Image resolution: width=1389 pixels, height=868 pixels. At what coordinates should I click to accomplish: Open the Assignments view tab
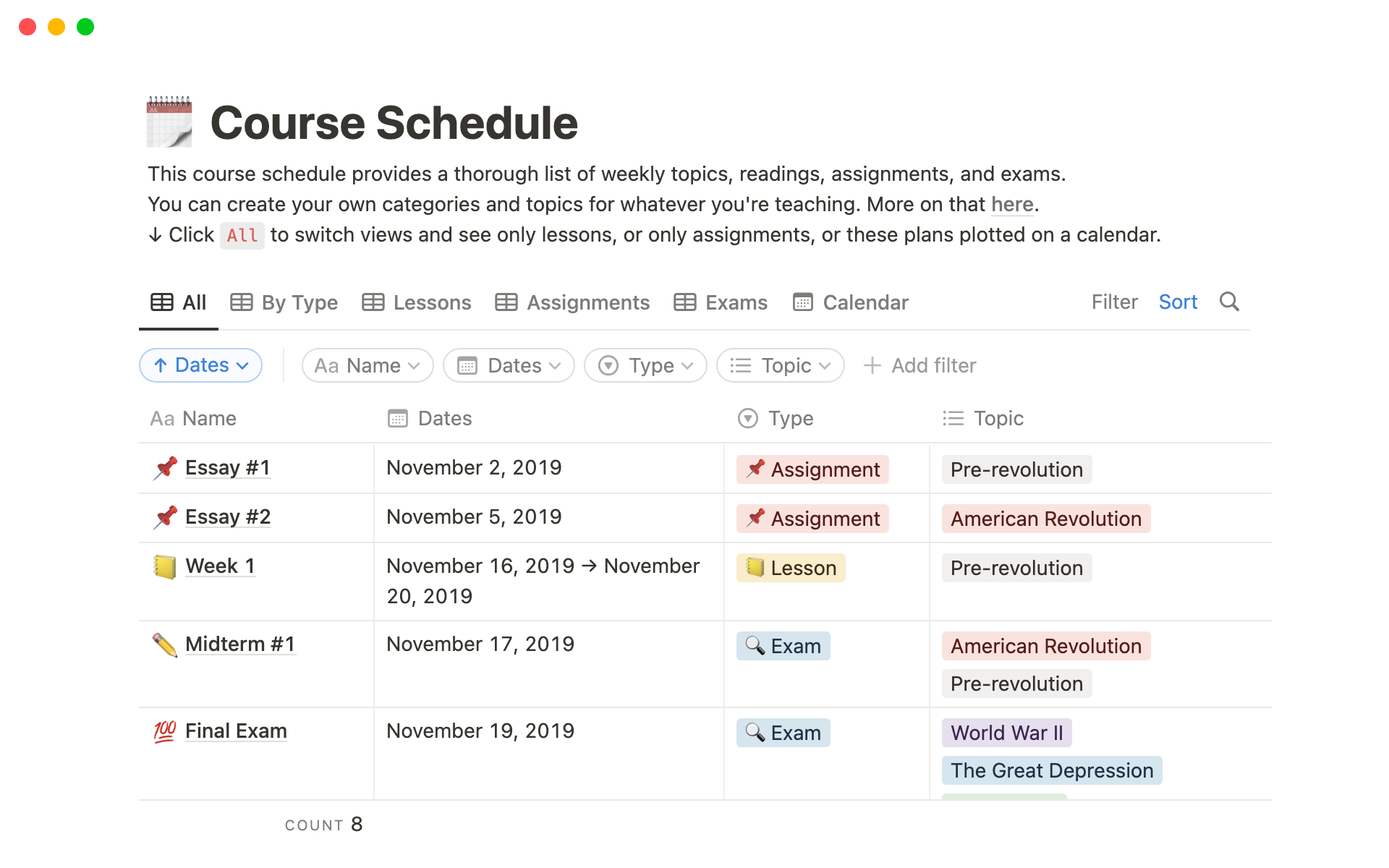point(572,302)
